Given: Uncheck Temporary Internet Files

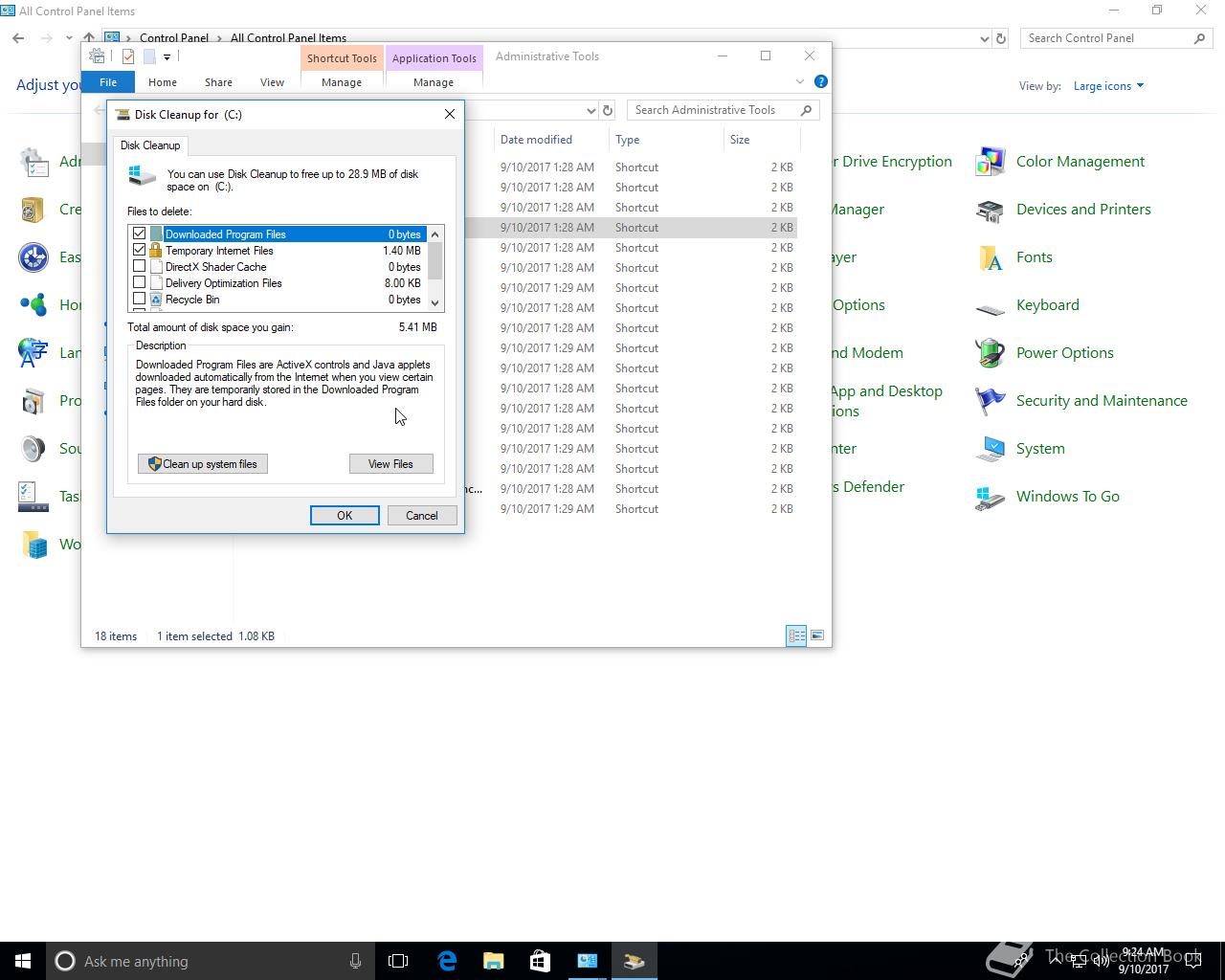Looking at the screenshot, I should coord(140,250).
